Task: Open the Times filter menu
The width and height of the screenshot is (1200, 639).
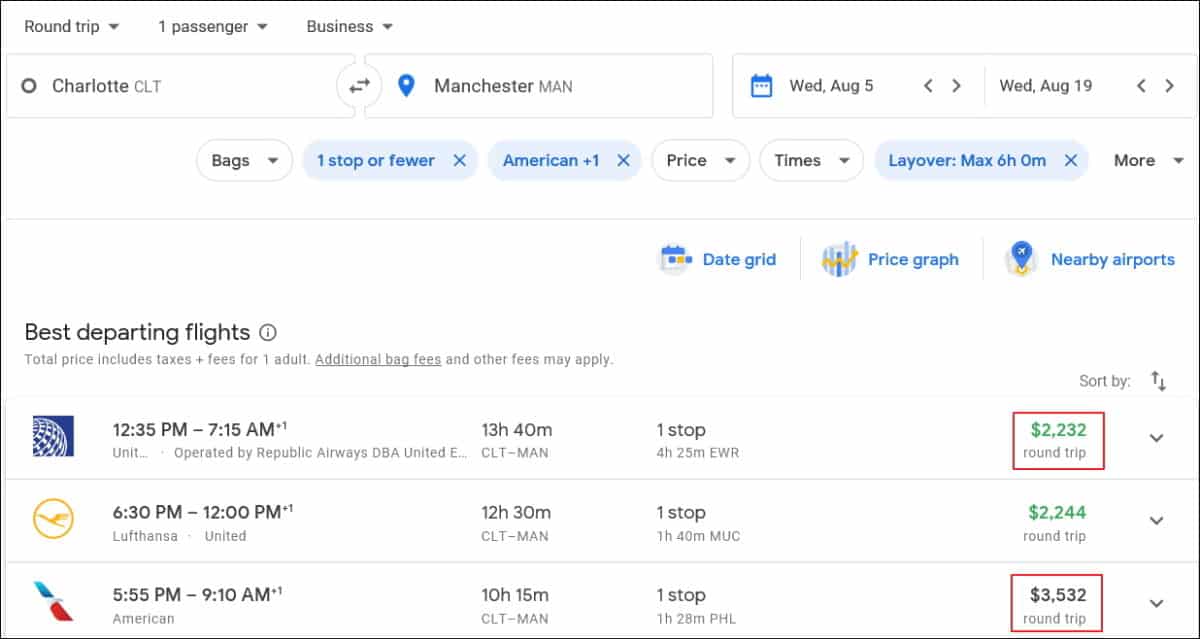Action: point(810,160)
